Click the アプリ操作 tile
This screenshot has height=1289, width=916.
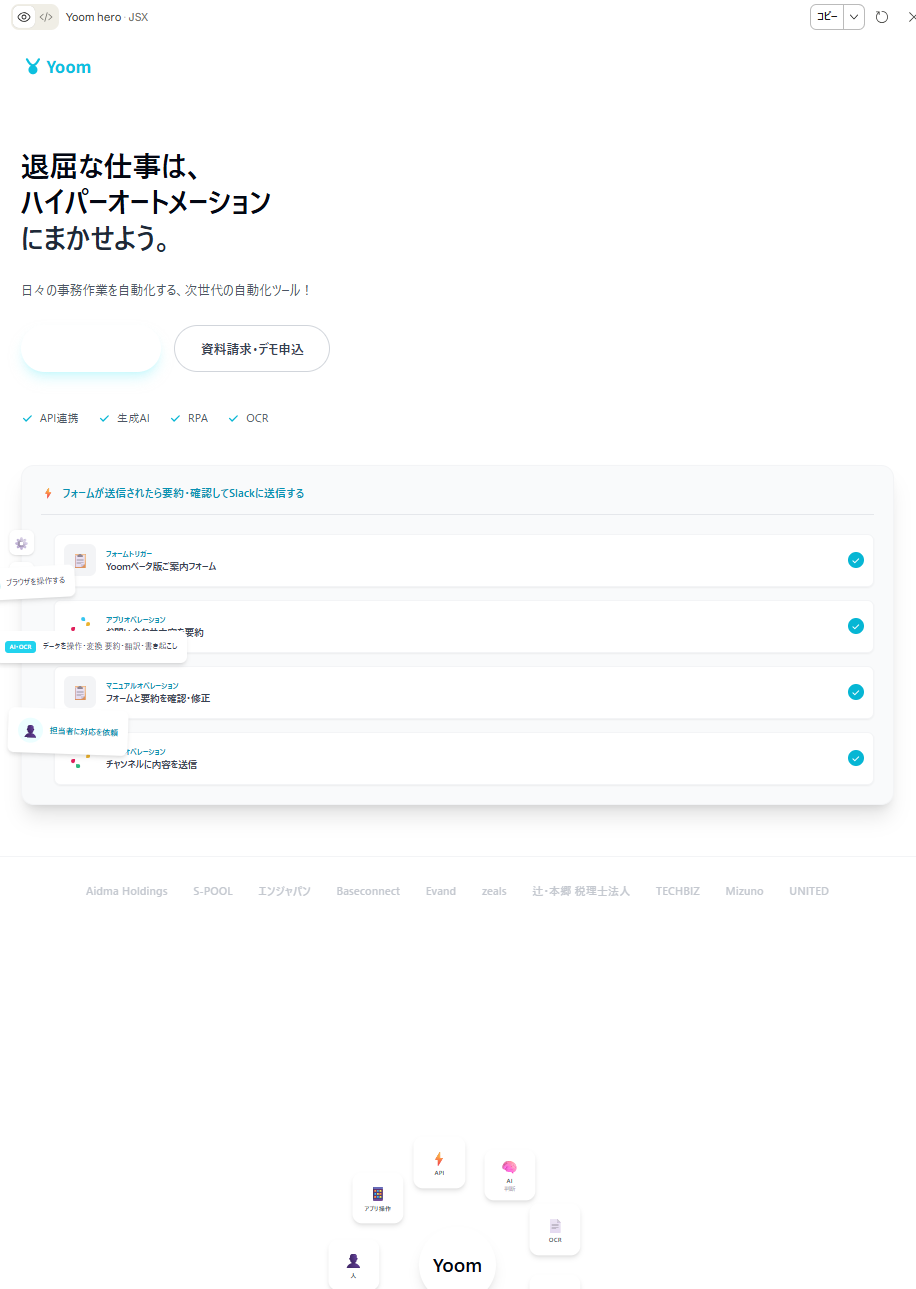coord(378,1198)
